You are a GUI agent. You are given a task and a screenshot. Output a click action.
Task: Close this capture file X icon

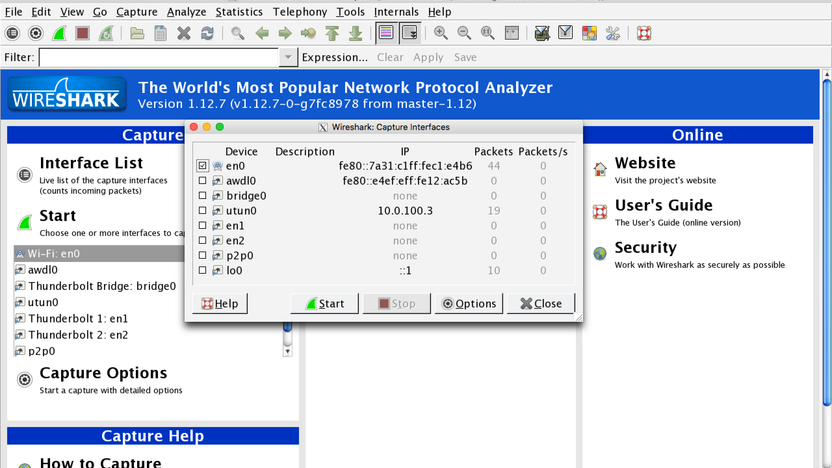click(184, 33)
